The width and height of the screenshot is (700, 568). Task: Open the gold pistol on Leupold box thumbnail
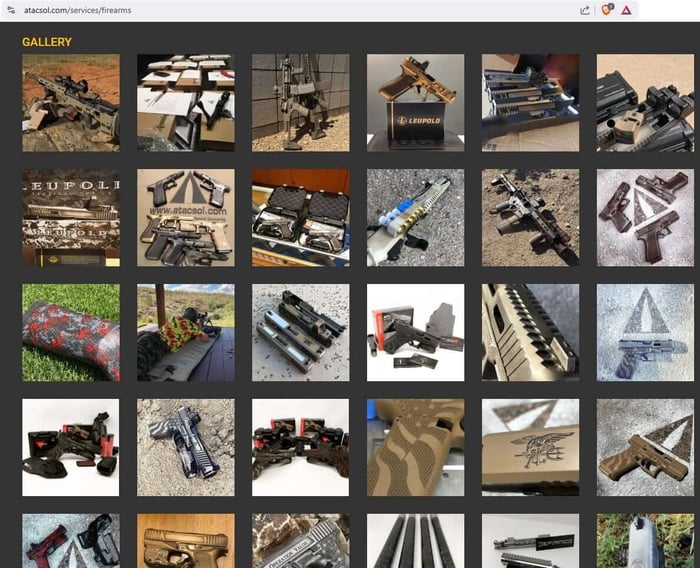point(415,102)
